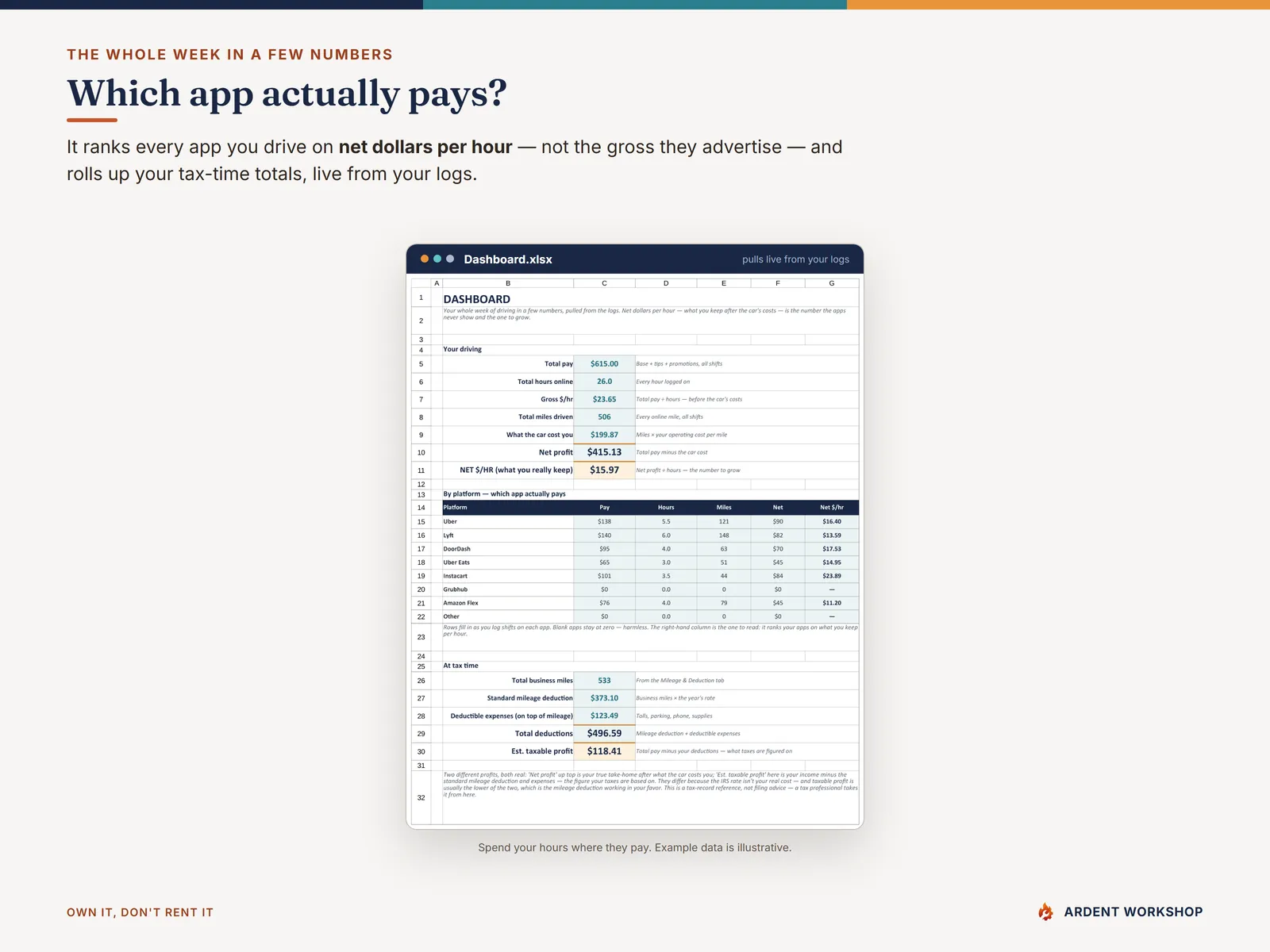Image resolution: width=1270 pixels, height=952 pixels.
Task: Select Total hours online value 26.0
Action: tap(604, 382)
